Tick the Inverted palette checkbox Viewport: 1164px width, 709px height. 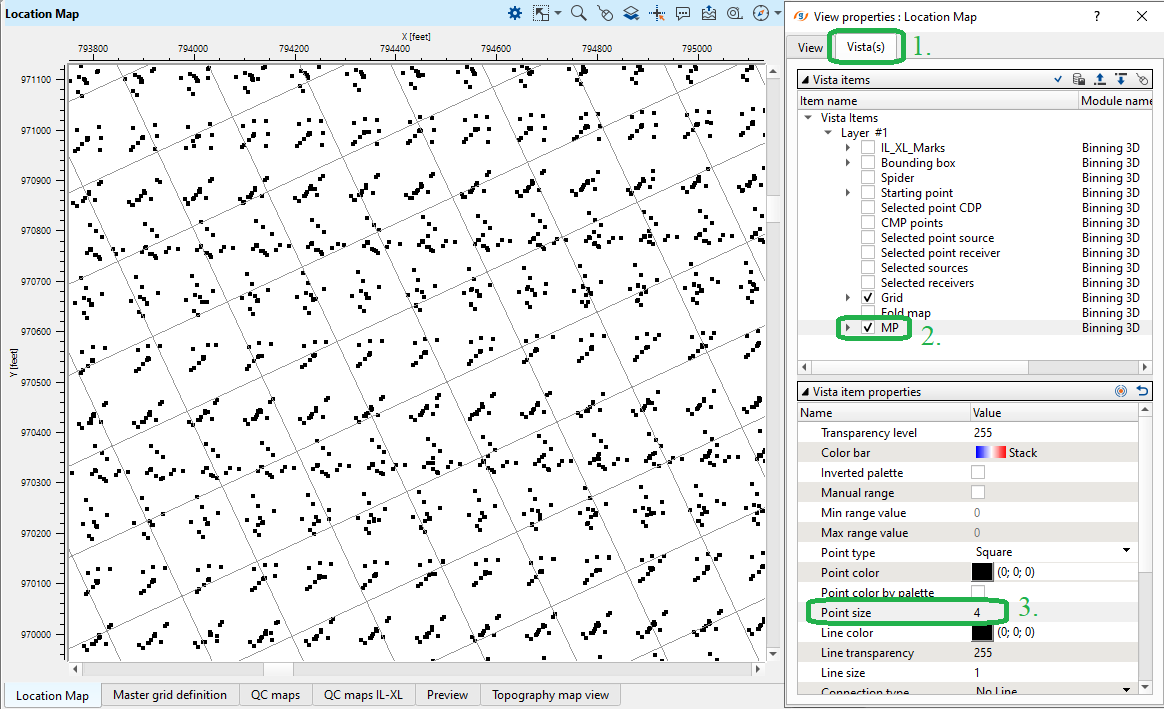(978, 472)
